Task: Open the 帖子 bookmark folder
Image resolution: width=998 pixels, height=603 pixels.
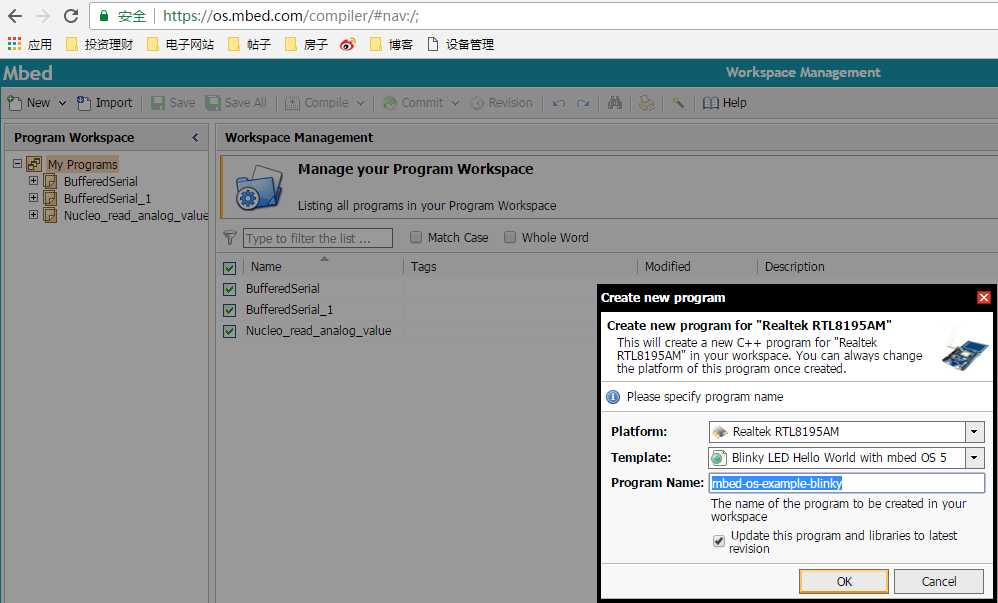Action: [250, 44]
